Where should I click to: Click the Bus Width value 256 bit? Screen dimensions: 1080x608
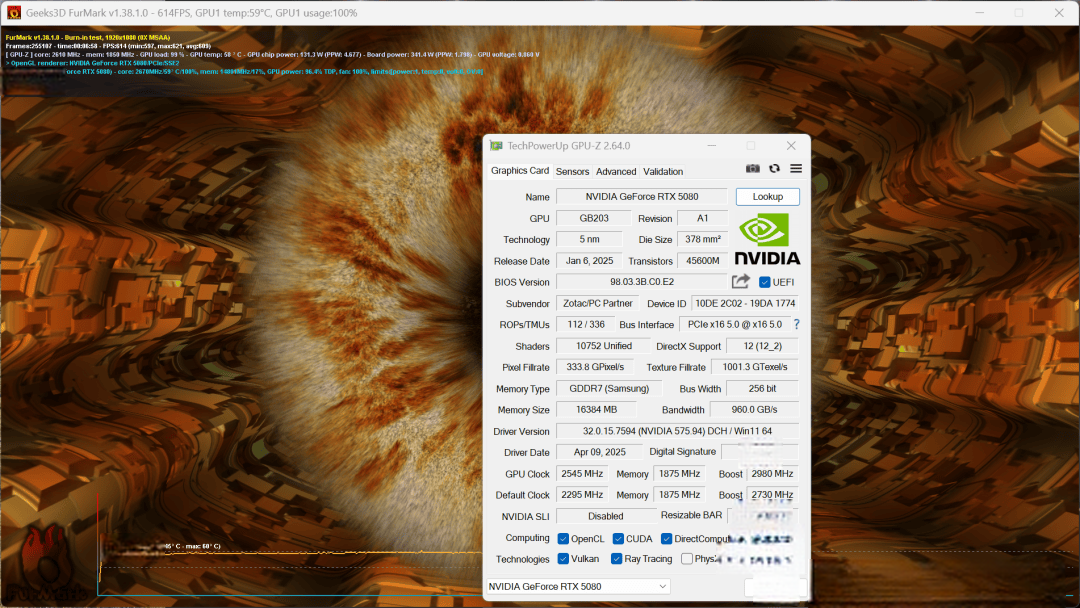click(762, 388)
